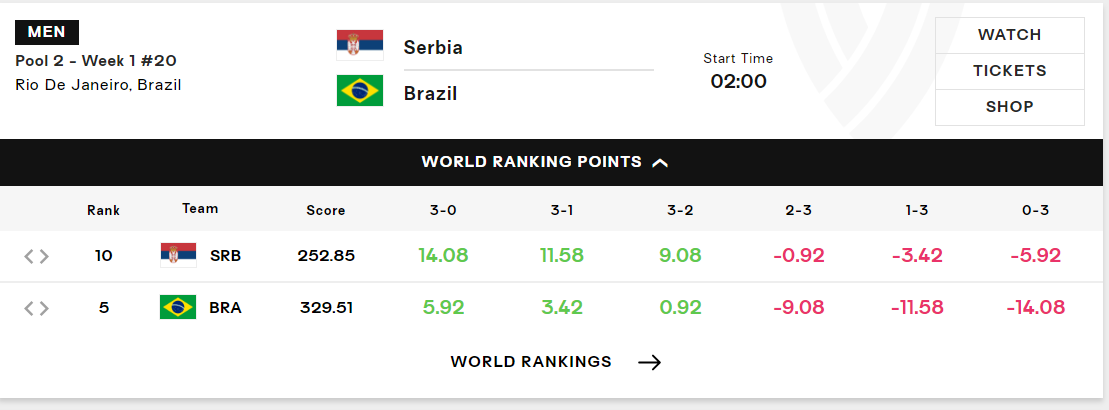Screen dimensions: 1109x410
Task: Click the angle brackets icon beside SRB row
Action: pyautogui.click(x=37, y=256)
